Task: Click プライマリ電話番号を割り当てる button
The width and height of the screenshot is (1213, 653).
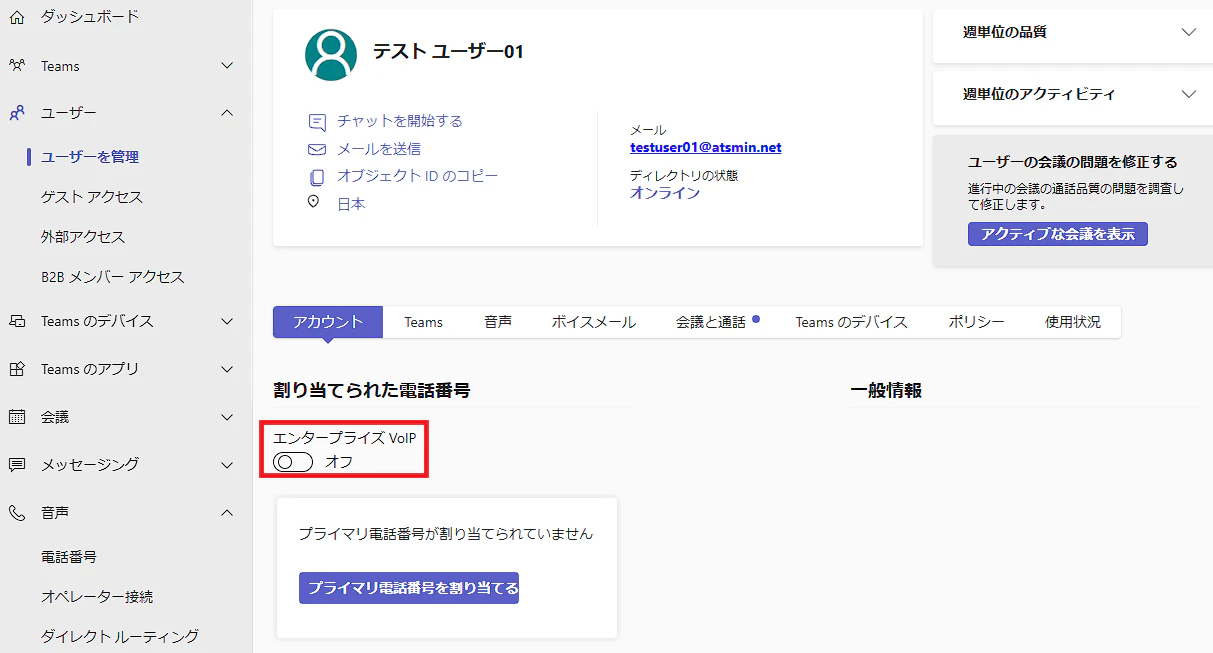Action: click(x=409, y=588)
